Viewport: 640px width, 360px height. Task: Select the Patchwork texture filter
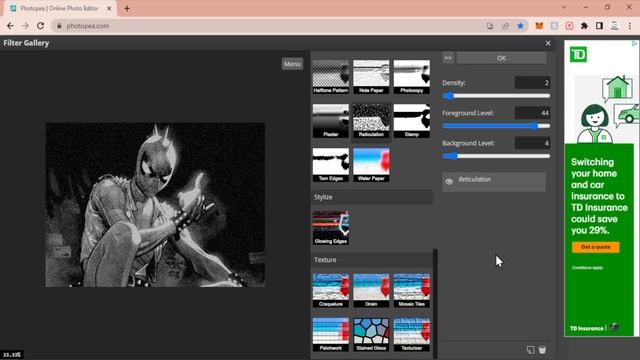[331, 335]
